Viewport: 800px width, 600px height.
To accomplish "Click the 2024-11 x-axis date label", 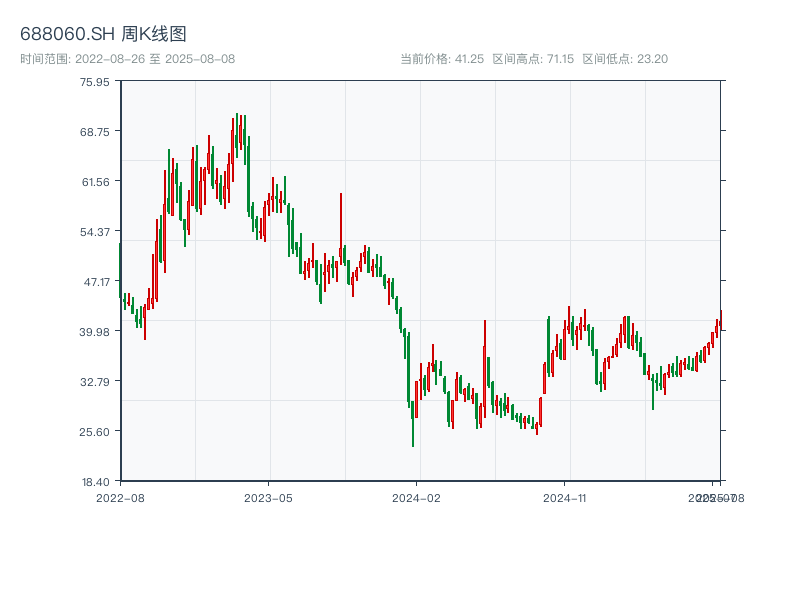I will 565,497.
